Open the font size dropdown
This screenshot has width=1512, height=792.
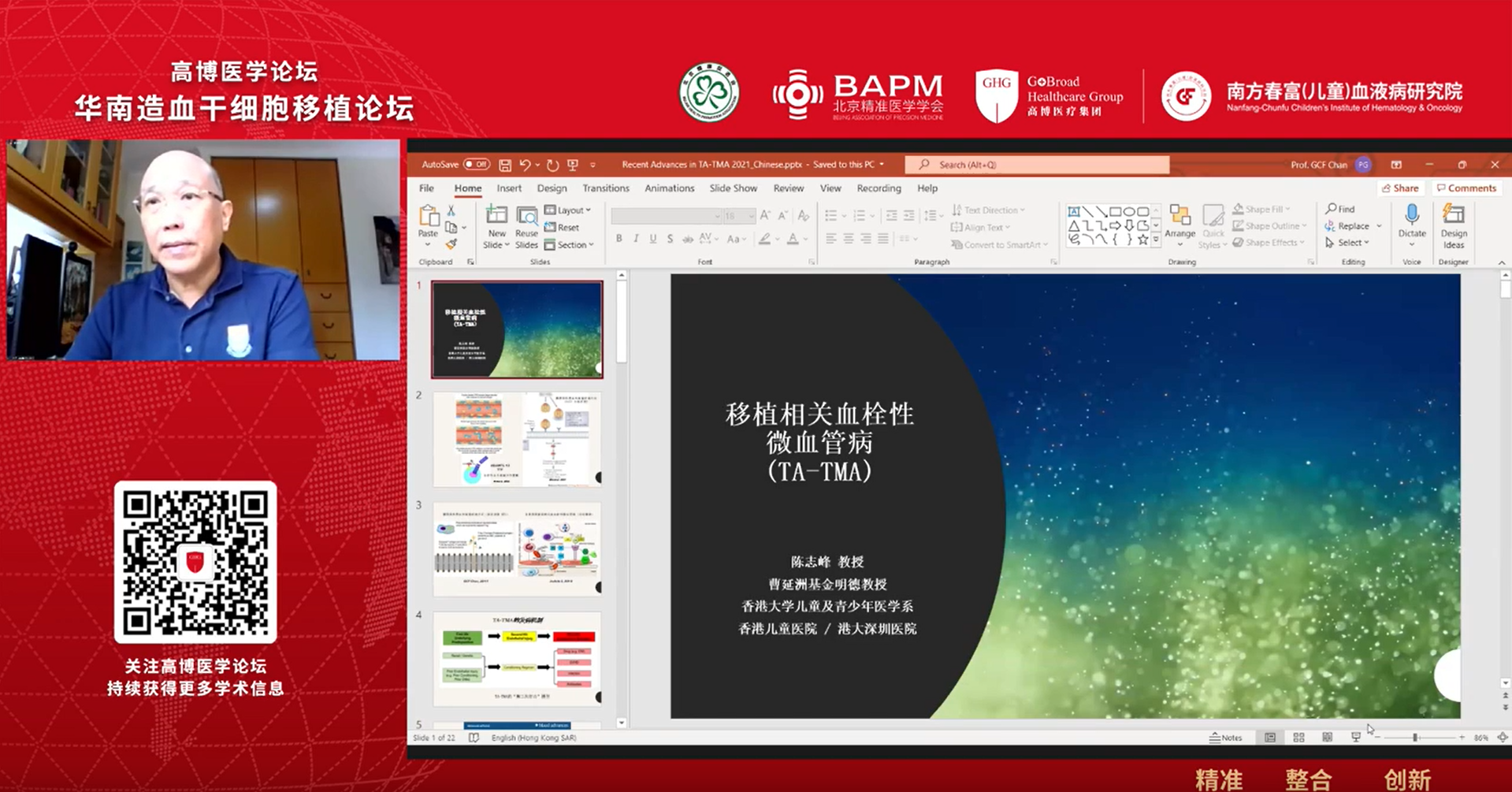point(751,216)
